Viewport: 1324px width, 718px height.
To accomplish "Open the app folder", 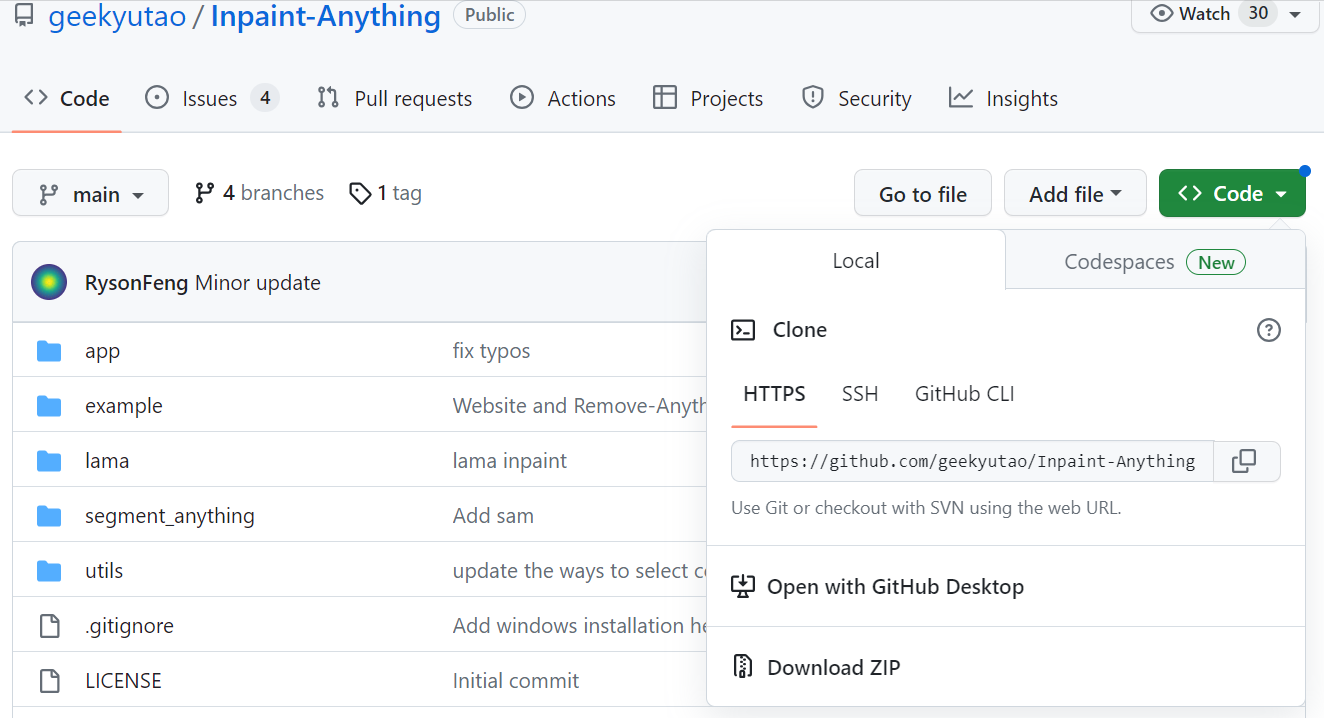I will 102,351.
